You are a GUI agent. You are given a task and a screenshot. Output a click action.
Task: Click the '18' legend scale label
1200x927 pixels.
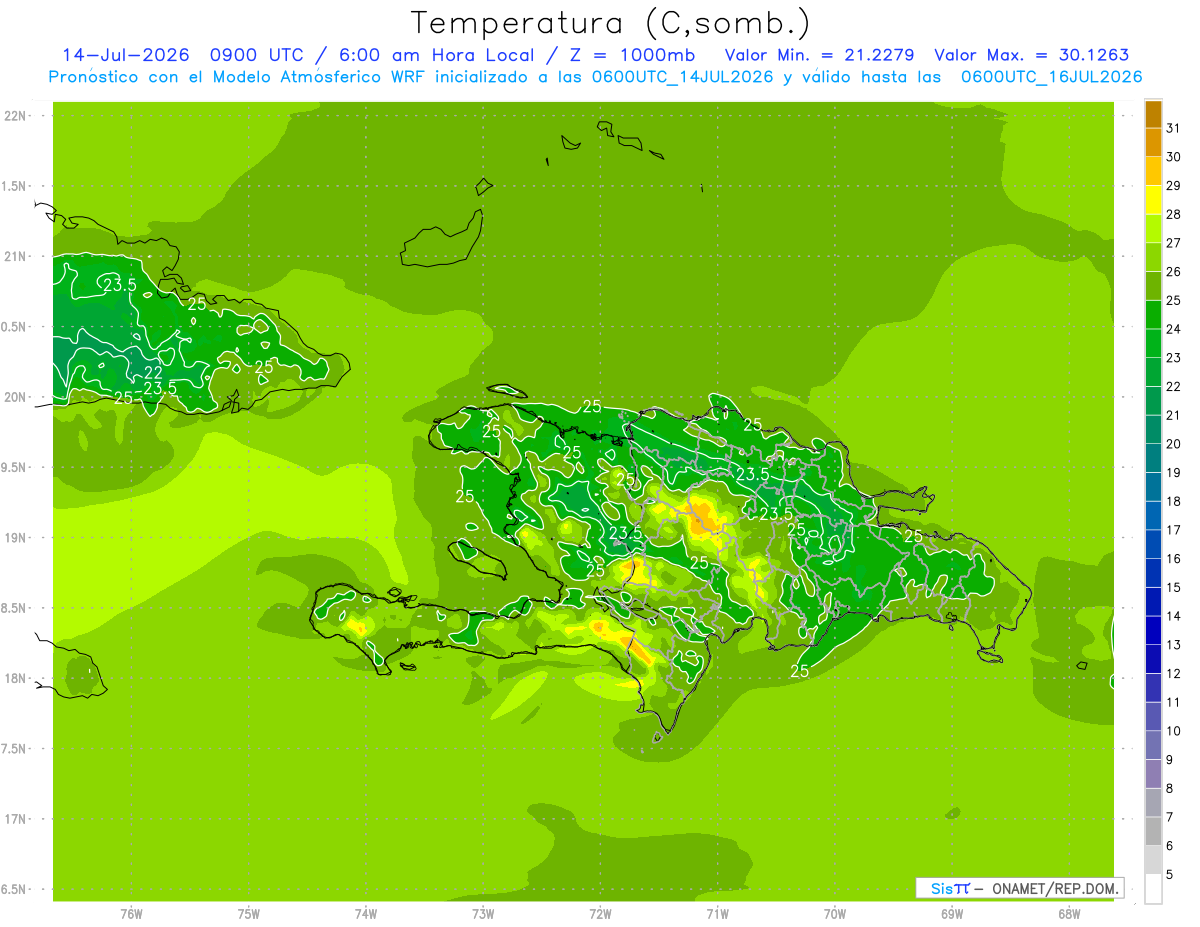point(1174,501)
